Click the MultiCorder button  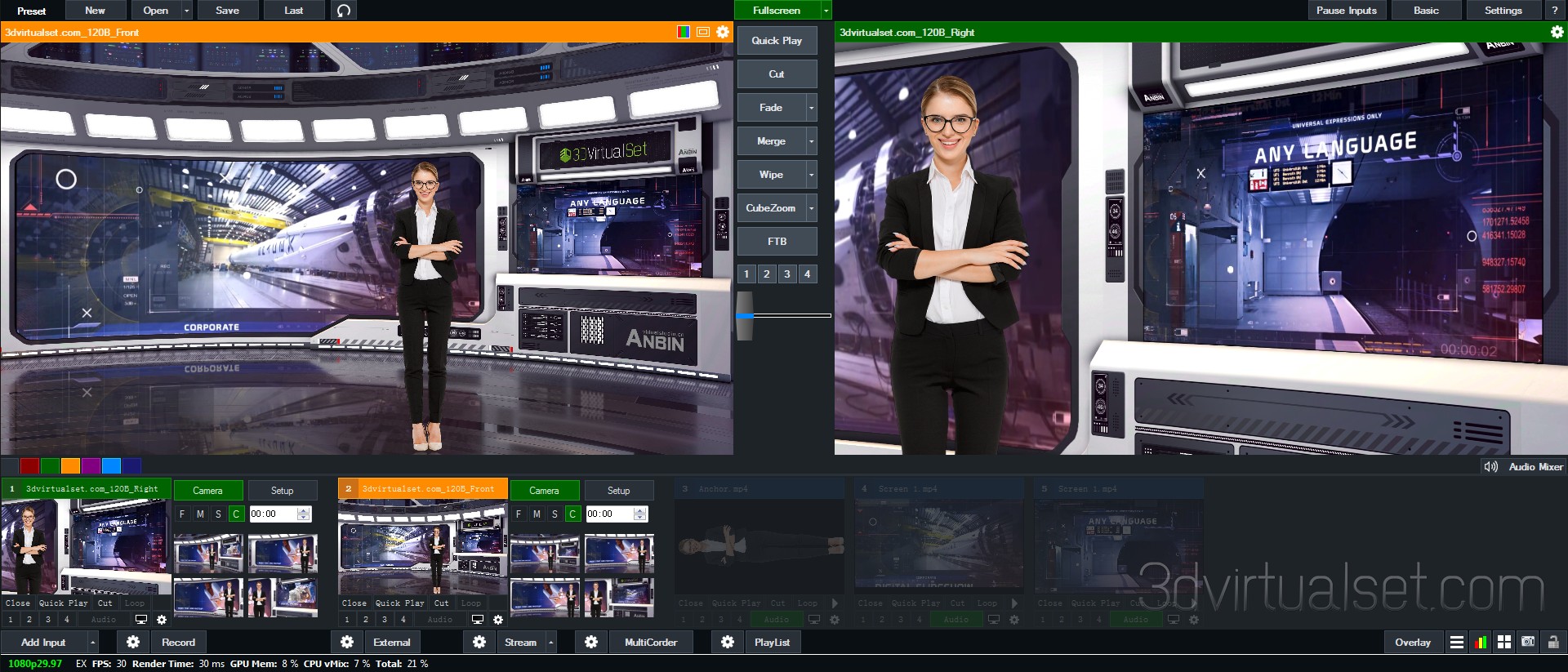pyautogui.click(x=651, y=643)
